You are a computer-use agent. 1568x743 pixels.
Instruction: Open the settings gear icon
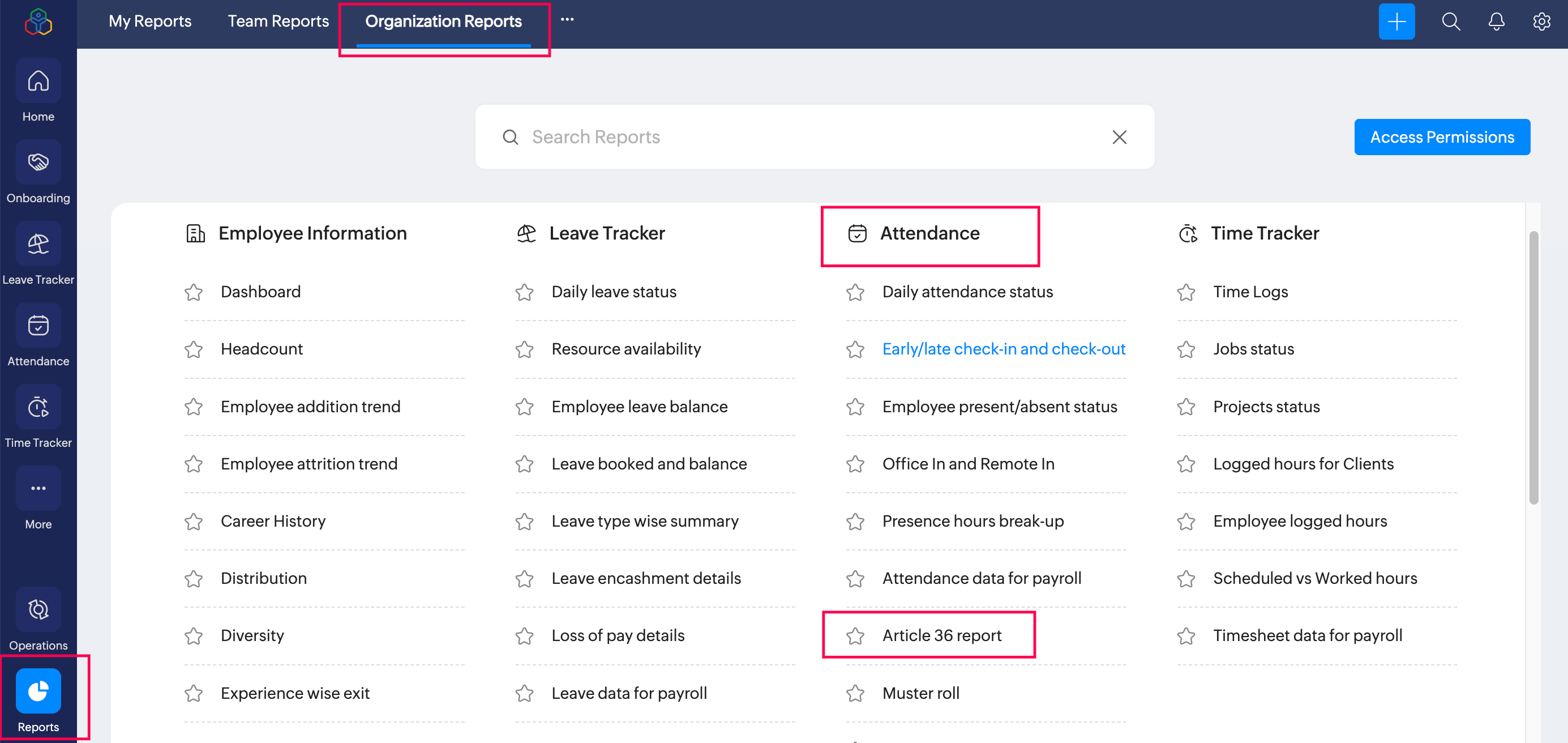[1541, 22]
